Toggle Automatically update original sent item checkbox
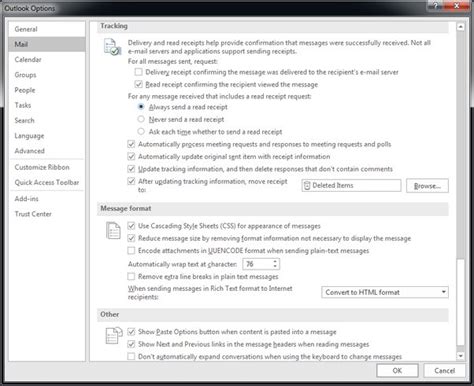474x386 pixels. coord(131,156)
